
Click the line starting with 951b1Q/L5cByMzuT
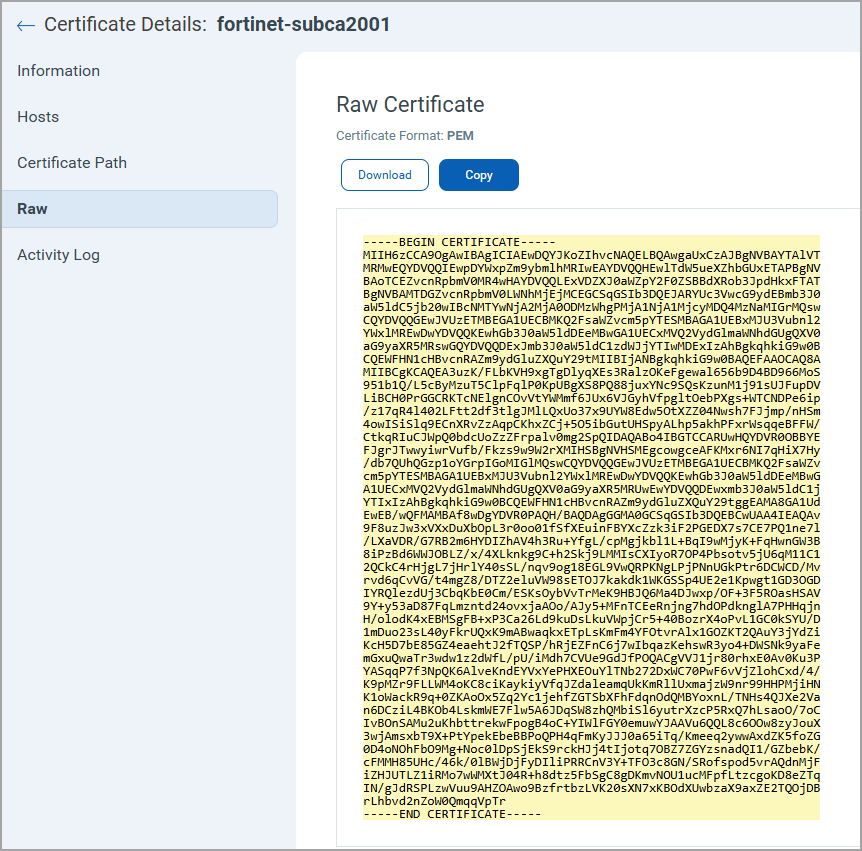[592, 385]
